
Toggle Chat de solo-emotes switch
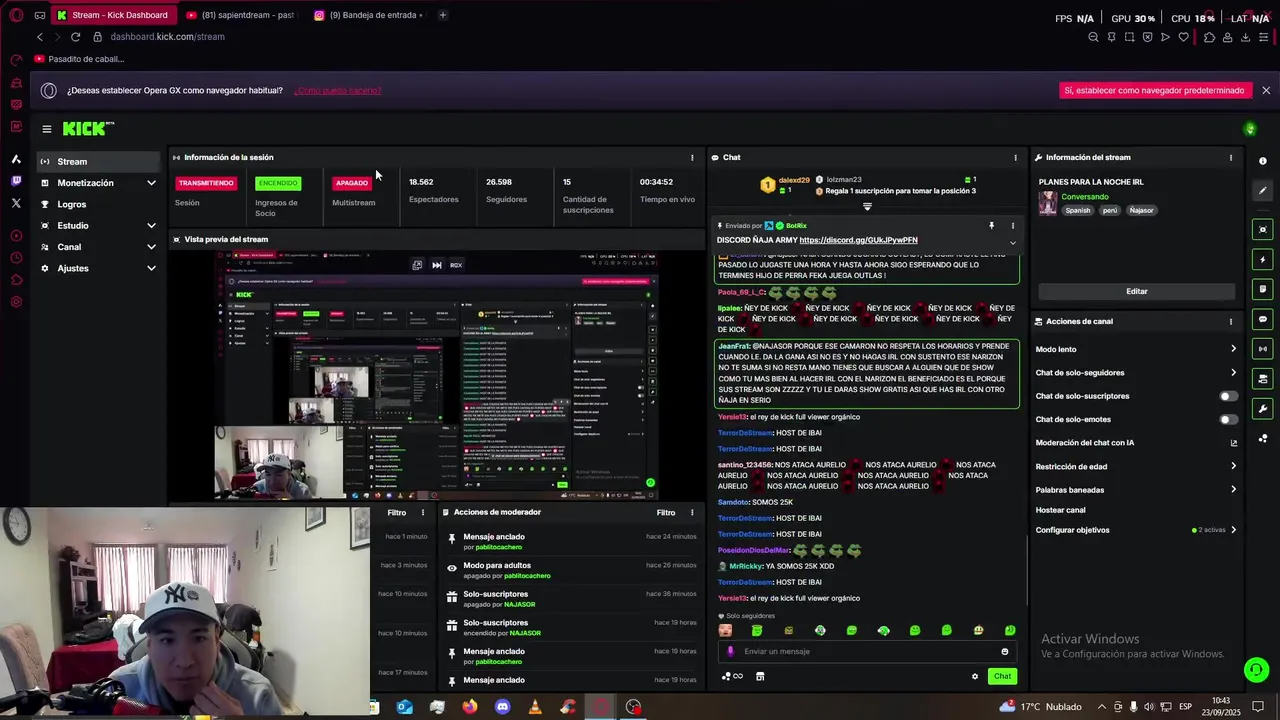pos(1228,420)
